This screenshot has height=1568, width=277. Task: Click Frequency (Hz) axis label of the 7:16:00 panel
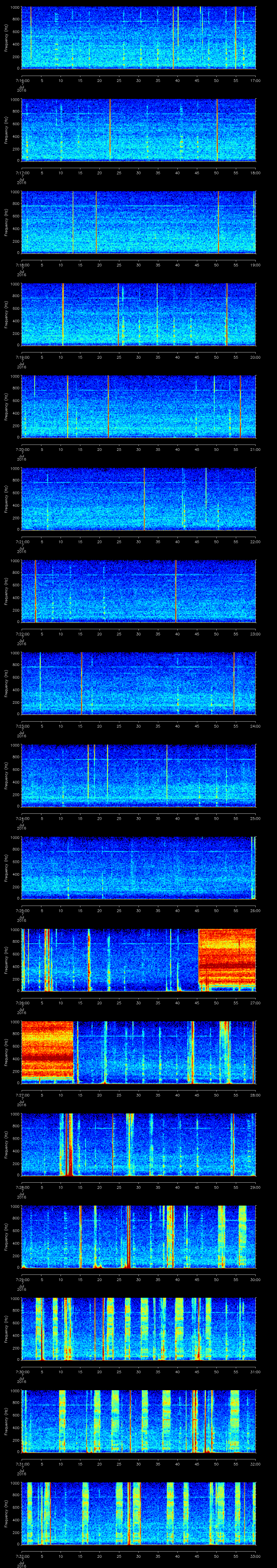point(6,38)
